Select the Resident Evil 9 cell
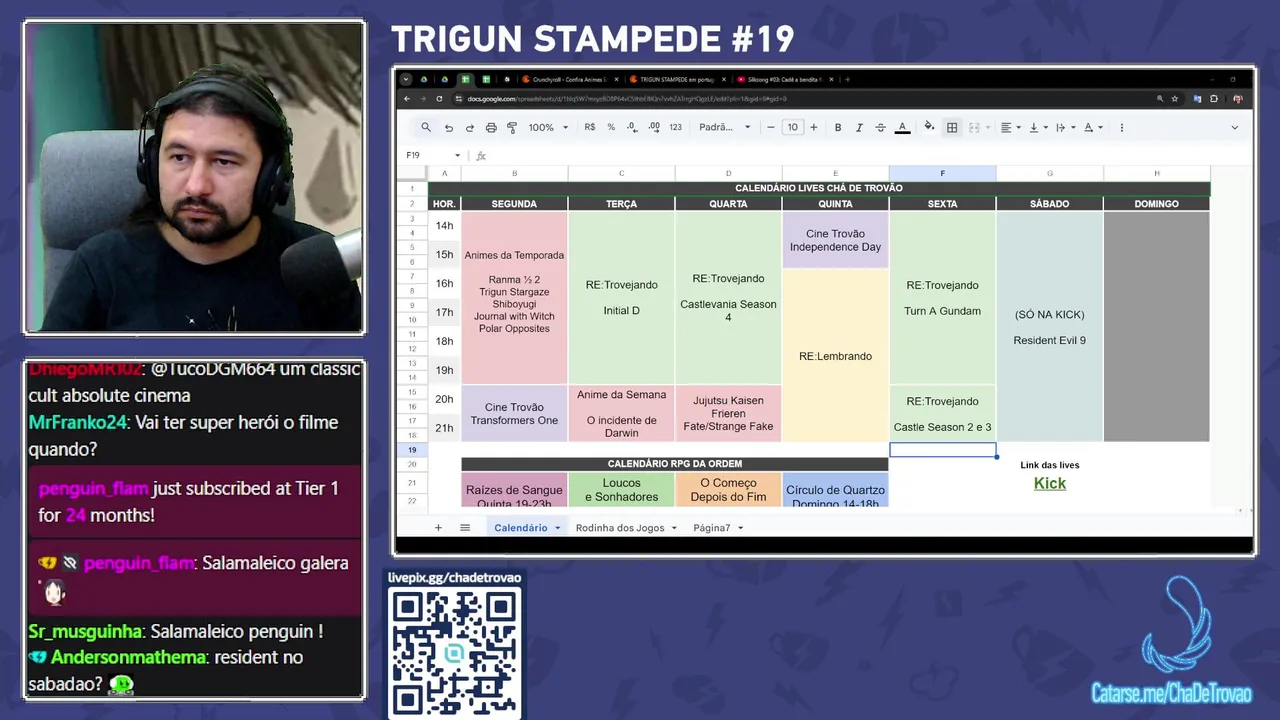 tap(1049, 327)
